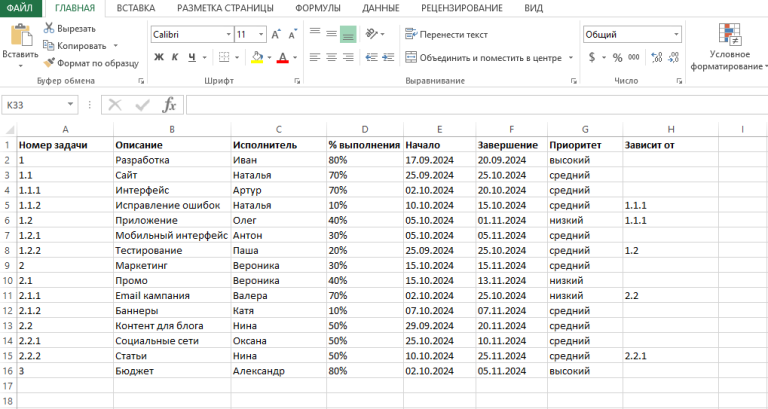Image resolution: width=768 pixels, height=409 pixels.
Task: Click Merge and Center (Объединить) button
Action: [483, 58]
